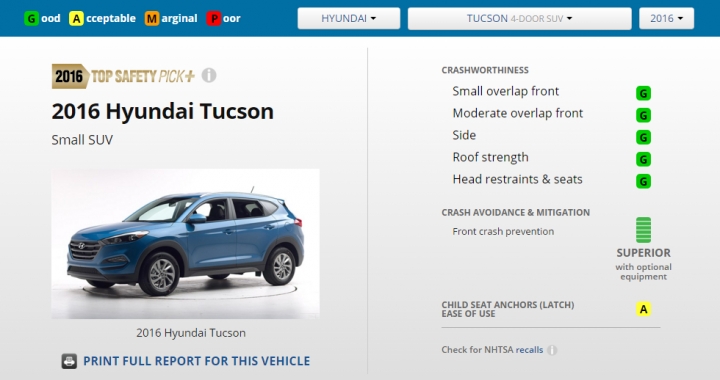This screenshot has width=720, height=380.
Task: Click the info icon next to NHTSA recalls
Action: point(552,350)
